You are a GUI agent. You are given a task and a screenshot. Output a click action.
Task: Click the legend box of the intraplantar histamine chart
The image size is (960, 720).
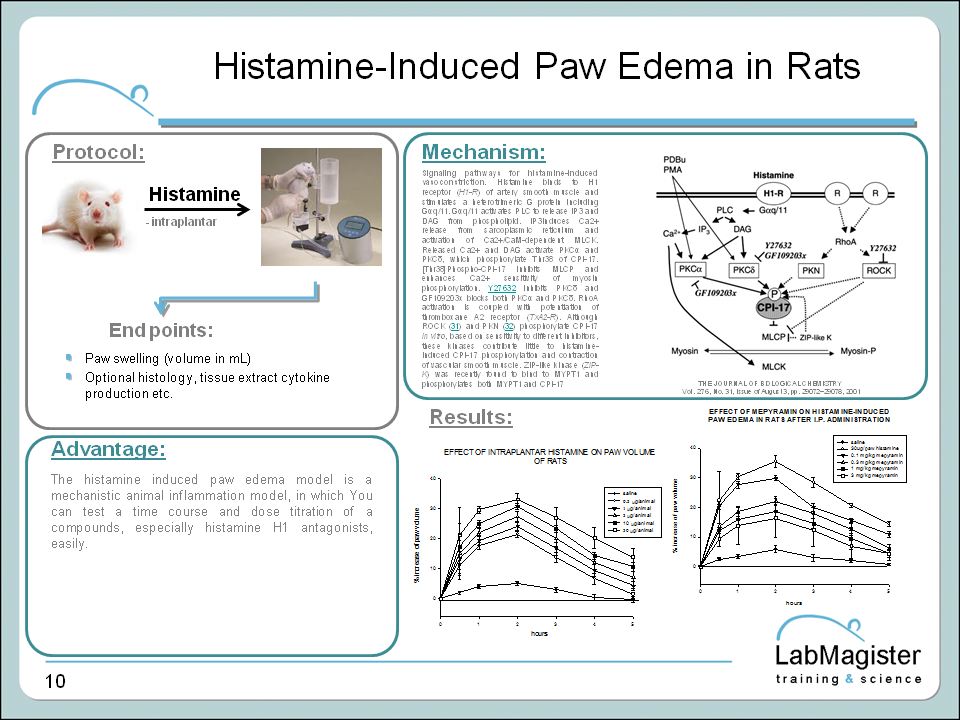(633, 512)
